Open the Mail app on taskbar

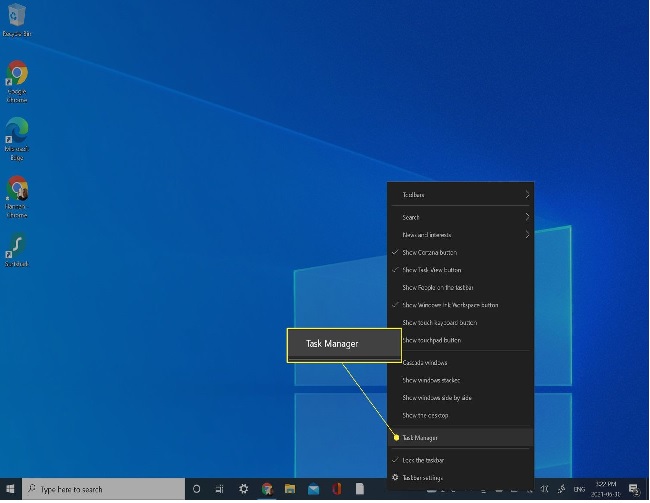(313, 489)
